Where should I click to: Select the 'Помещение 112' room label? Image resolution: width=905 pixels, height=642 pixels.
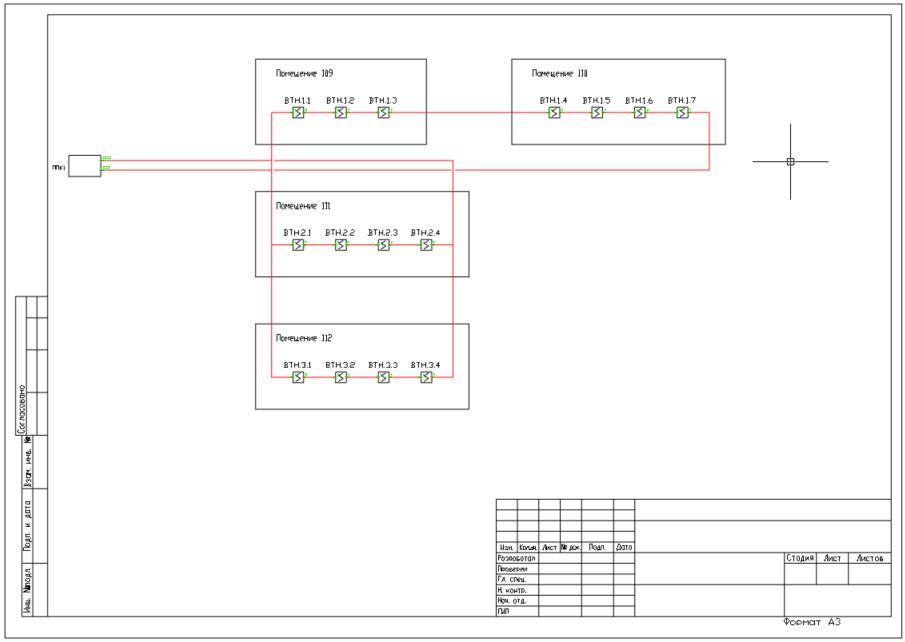304,338
